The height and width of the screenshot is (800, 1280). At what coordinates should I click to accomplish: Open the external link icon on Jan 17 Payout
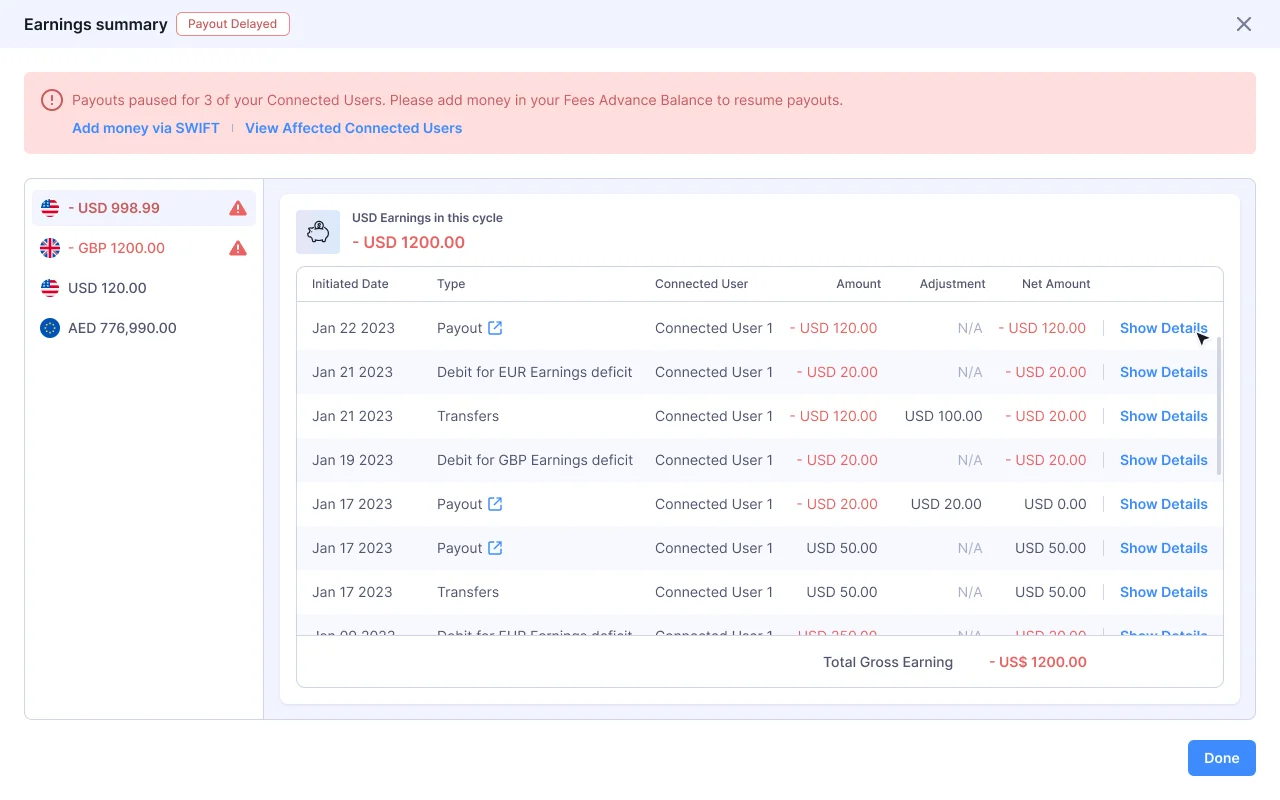point(497,504)
